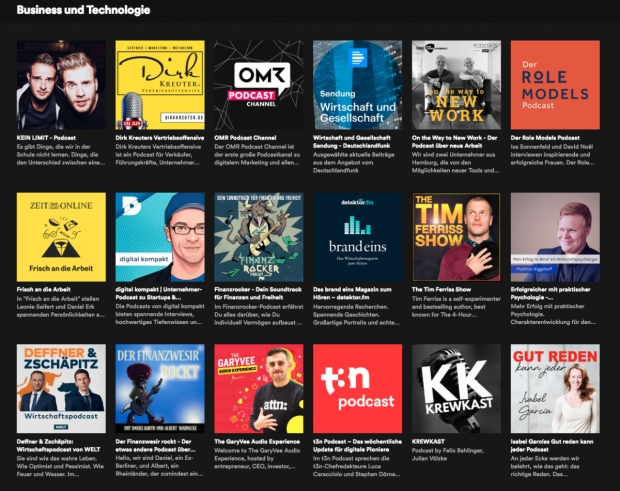Click the 'KEIN LIMIT - Podcast' title

click(x=46, y=138)
